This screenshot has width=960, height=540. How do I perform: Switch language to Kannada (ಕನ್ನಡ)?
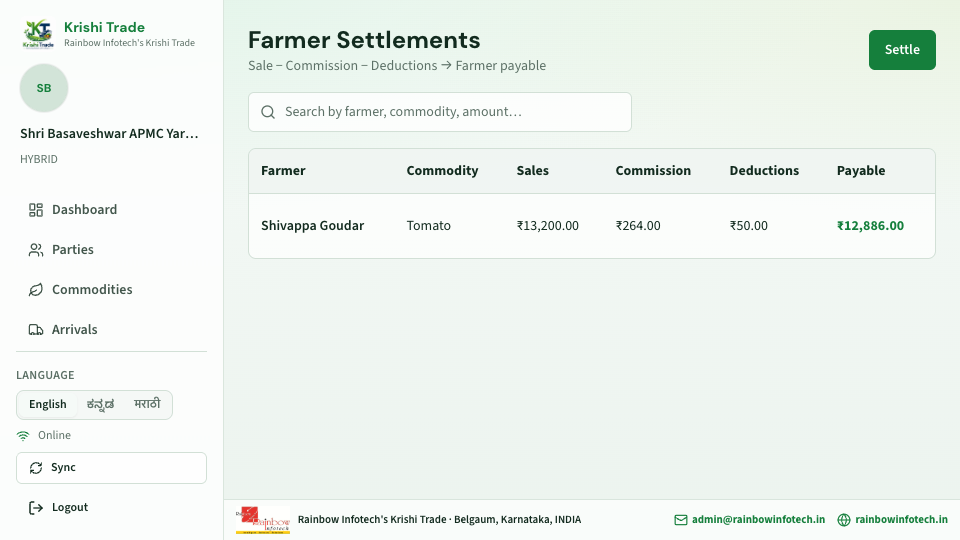coord(100,405)
